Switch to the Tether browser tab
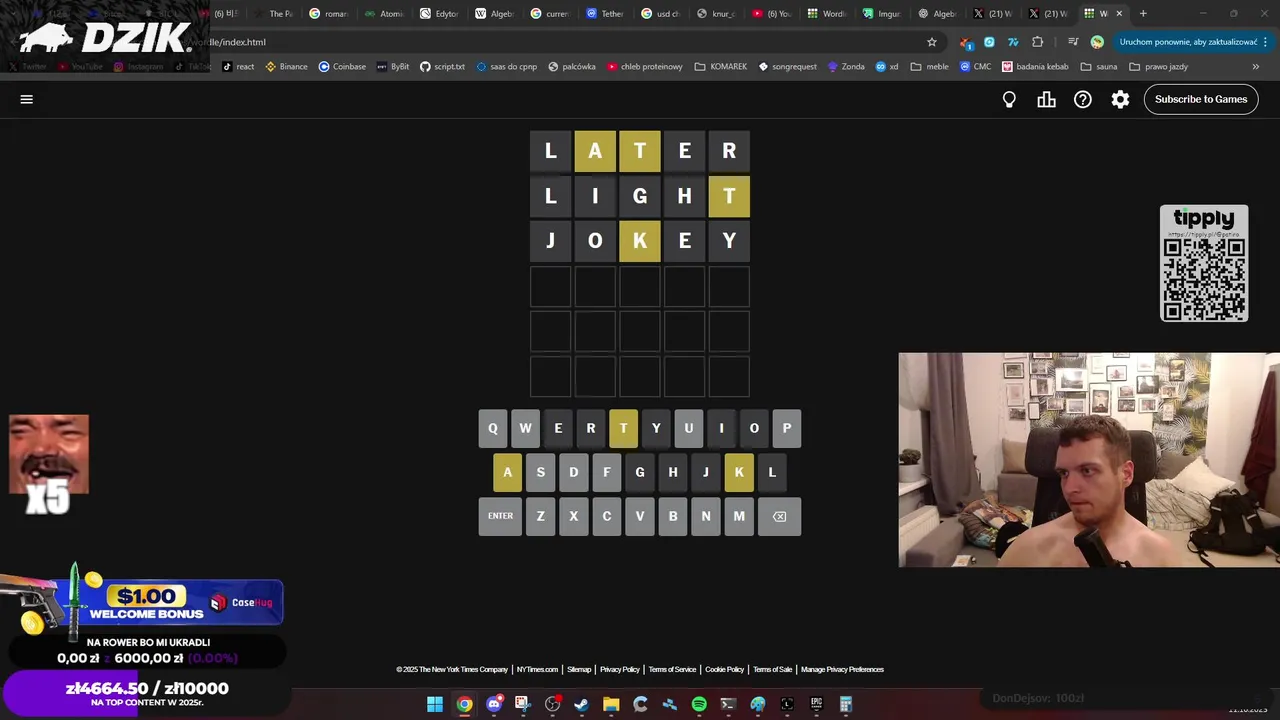 click(605, 13)
